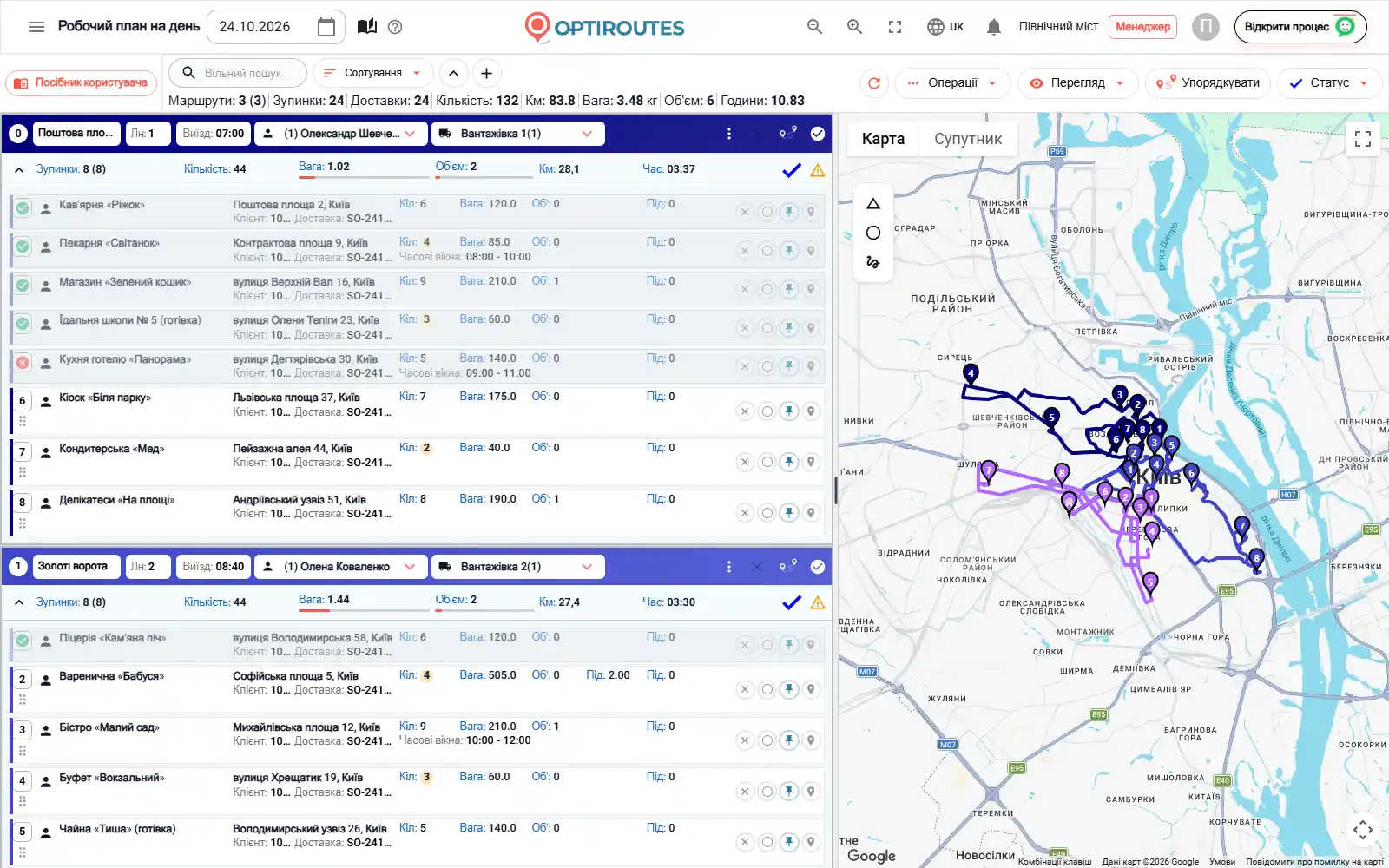Viewport: 1389px width, 868px height.
Task: Toggle status circle for Кондитерська «Мед» stop
Action: [767, 463]
